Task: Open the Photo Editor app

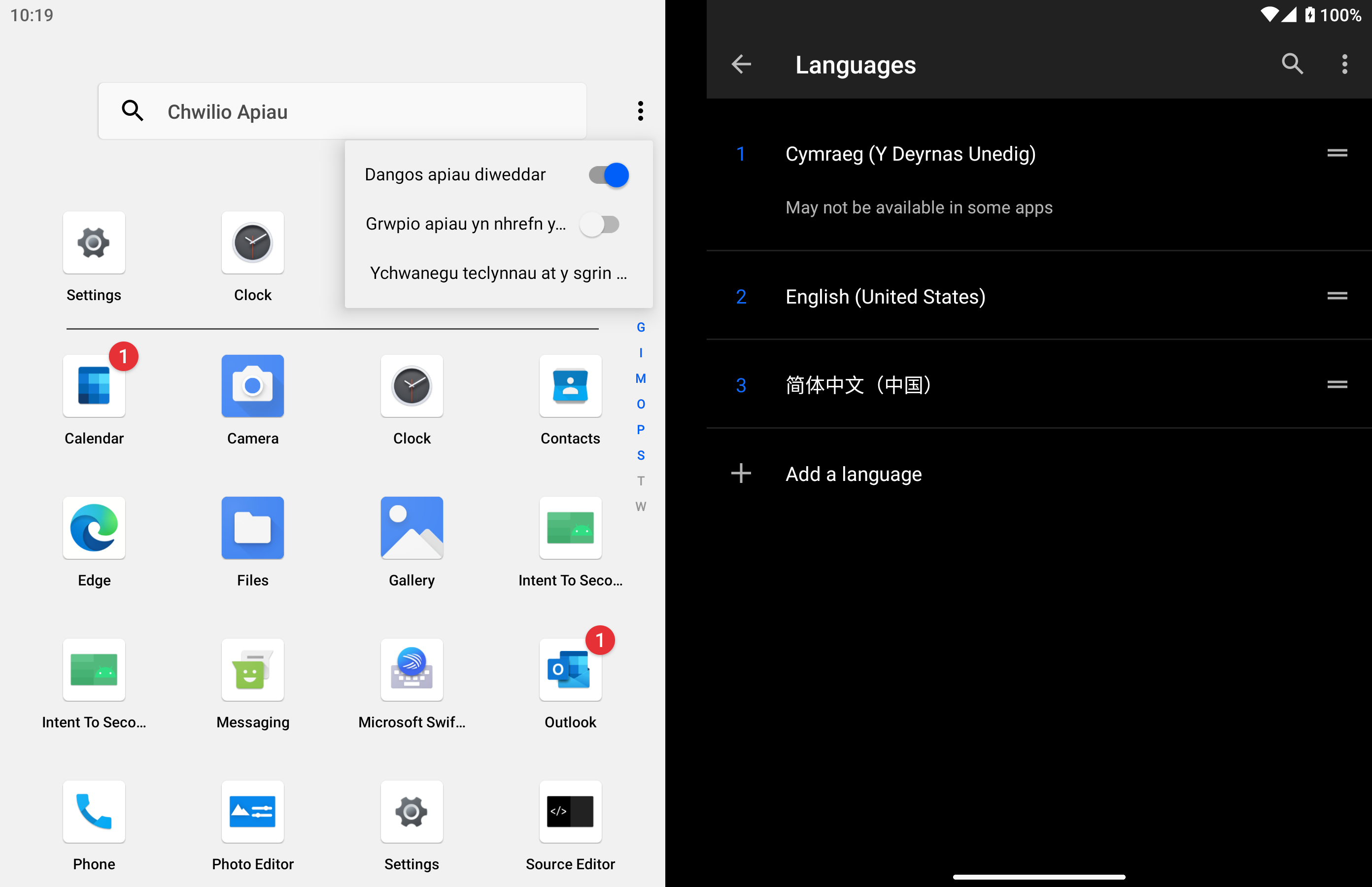Action: [x=252, y=812]
